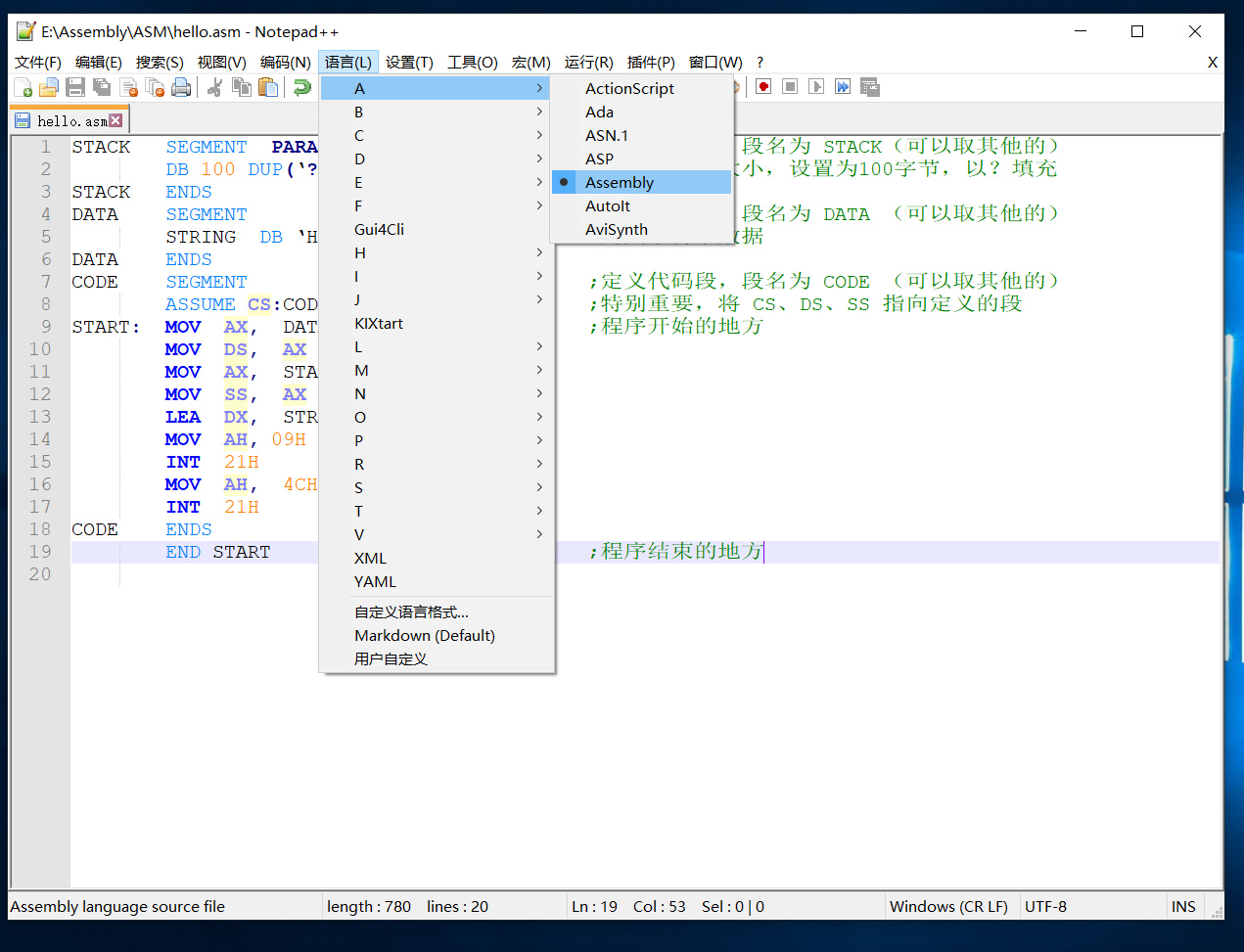Open the 视图(V) menu
1244x952 pixels.
click(222, 62)
